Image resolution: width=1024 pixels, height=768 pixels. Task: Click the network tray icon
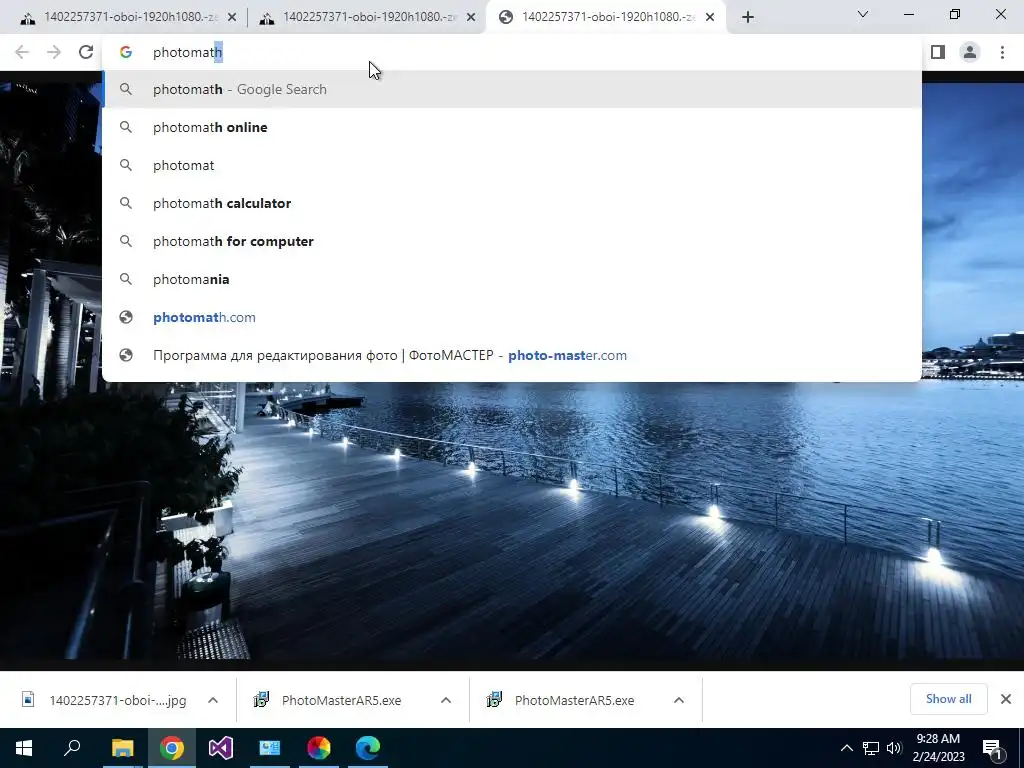(x=871, y=748)
